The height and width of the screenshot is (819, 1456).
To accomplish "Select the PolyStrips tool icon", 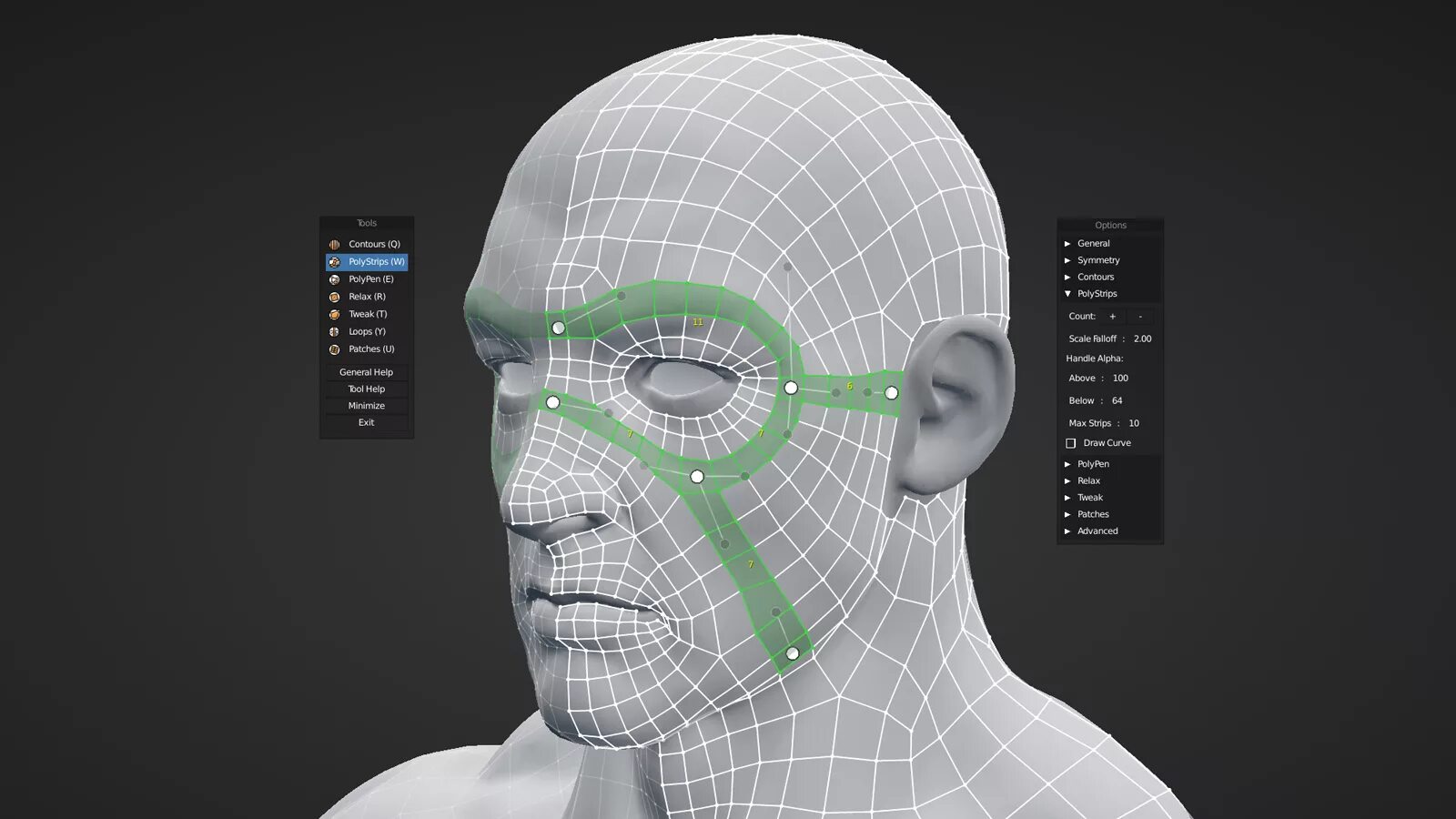I will 334,262.
